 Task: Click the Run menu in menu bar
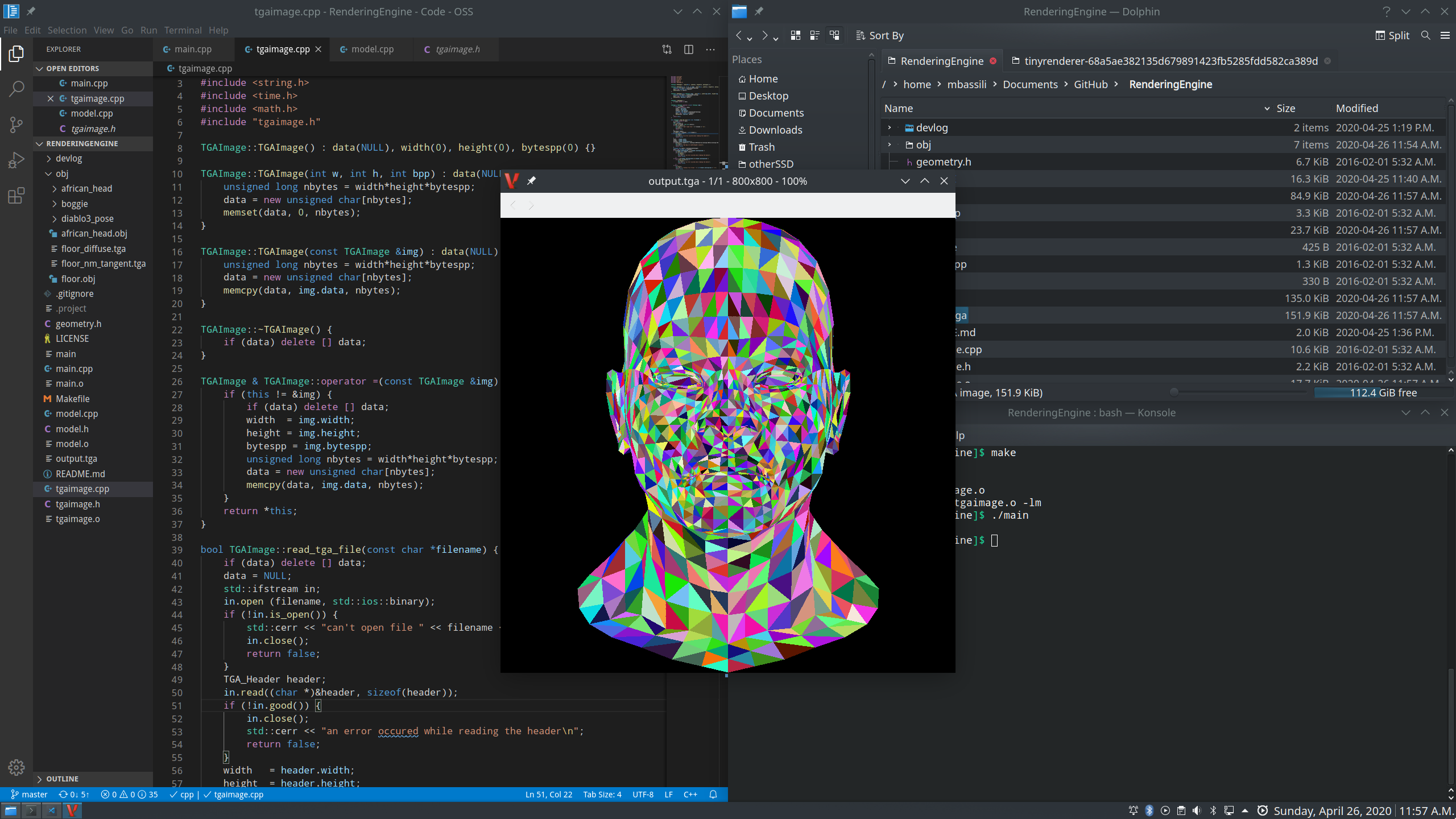point(148,30)
